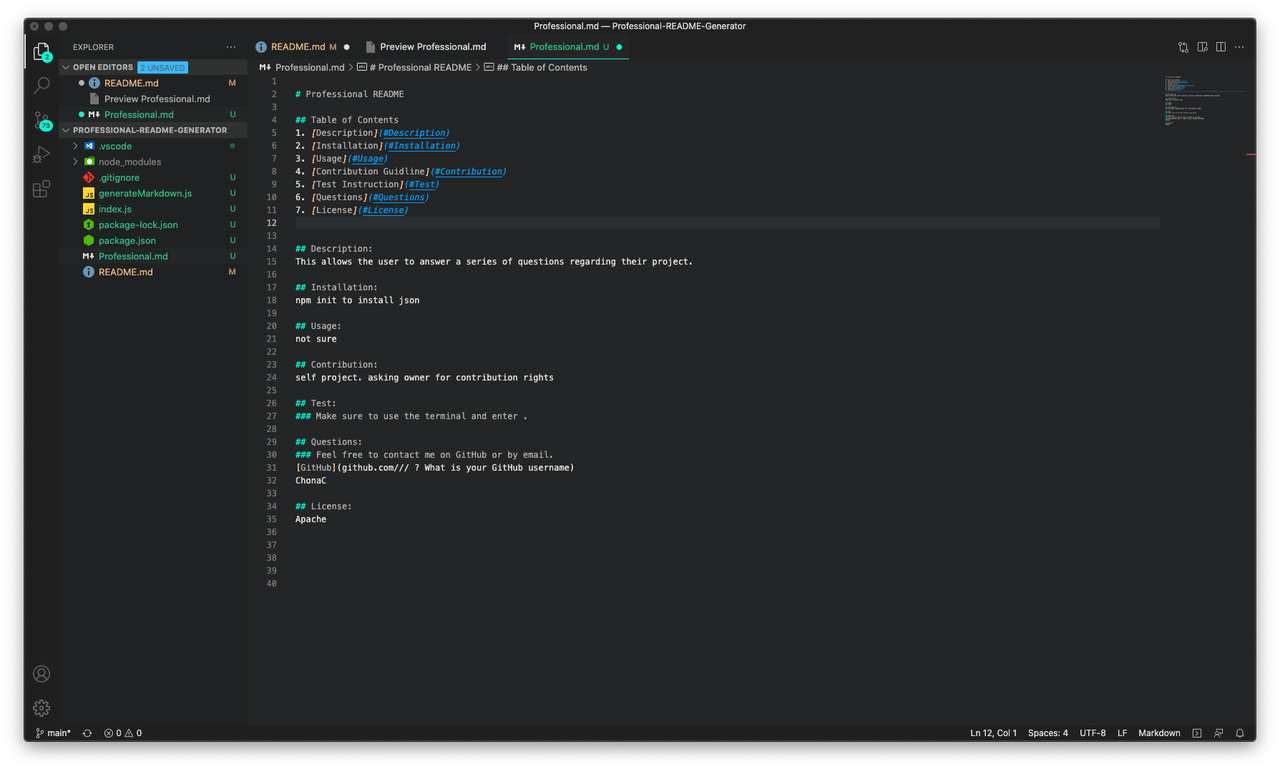Click the notifications bell in the status bar
Viewport: 1280px width, 771px height.
point(1239,732)
